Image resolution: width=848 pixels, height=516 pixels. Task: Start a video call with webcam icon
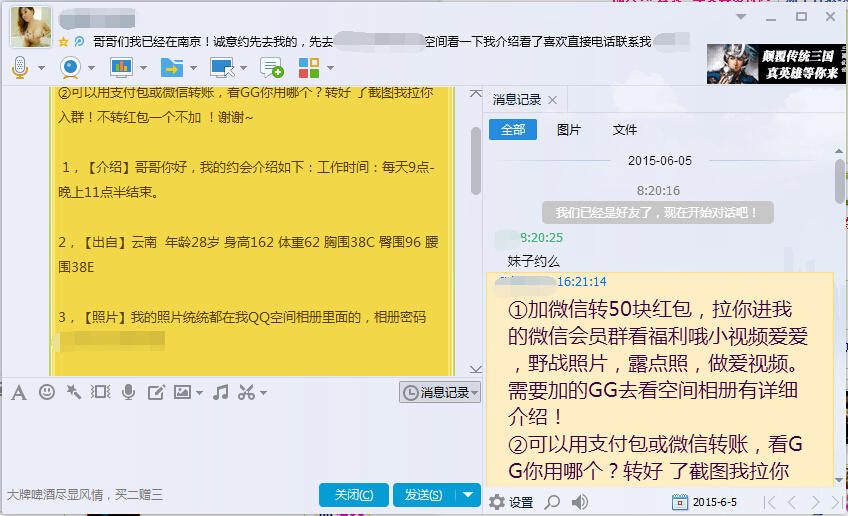[x=70, y=68]
